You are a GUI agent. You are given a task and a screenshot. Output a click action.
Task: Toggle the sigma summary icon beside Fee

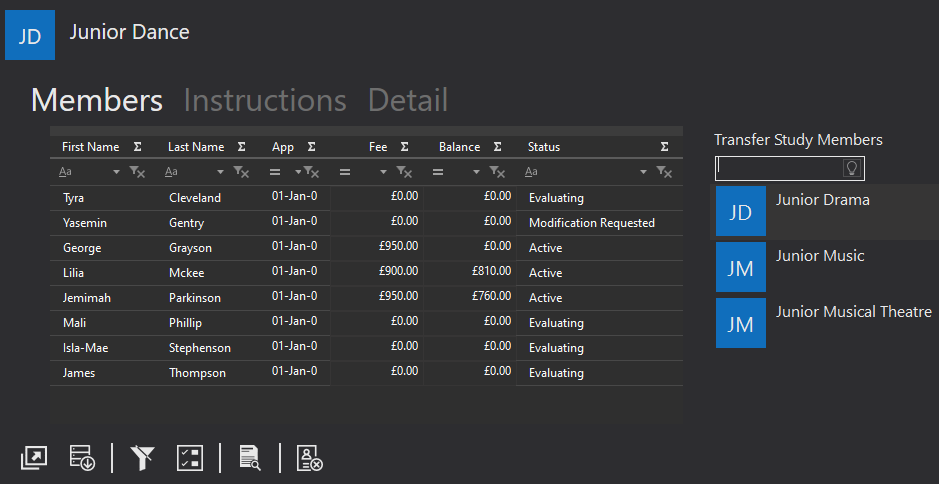click(x=404, y=147)
